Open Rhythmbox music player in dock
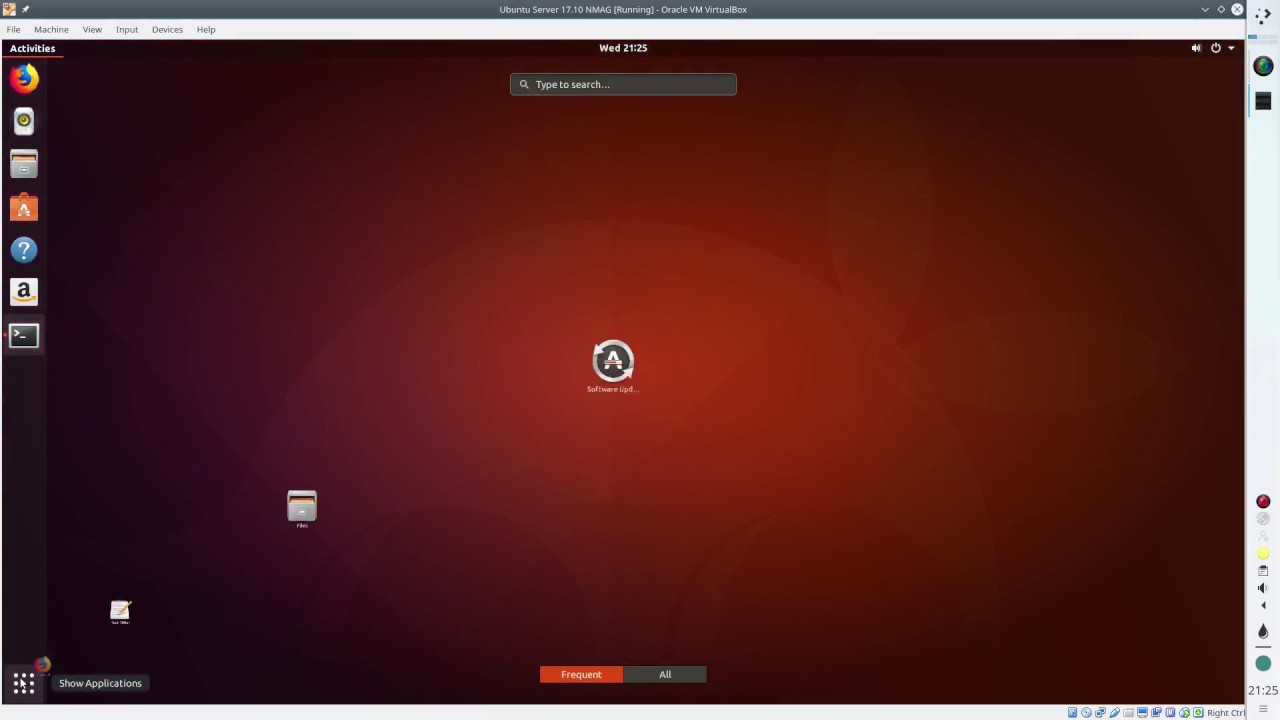The image size is (1280, 720). point(24,121)
